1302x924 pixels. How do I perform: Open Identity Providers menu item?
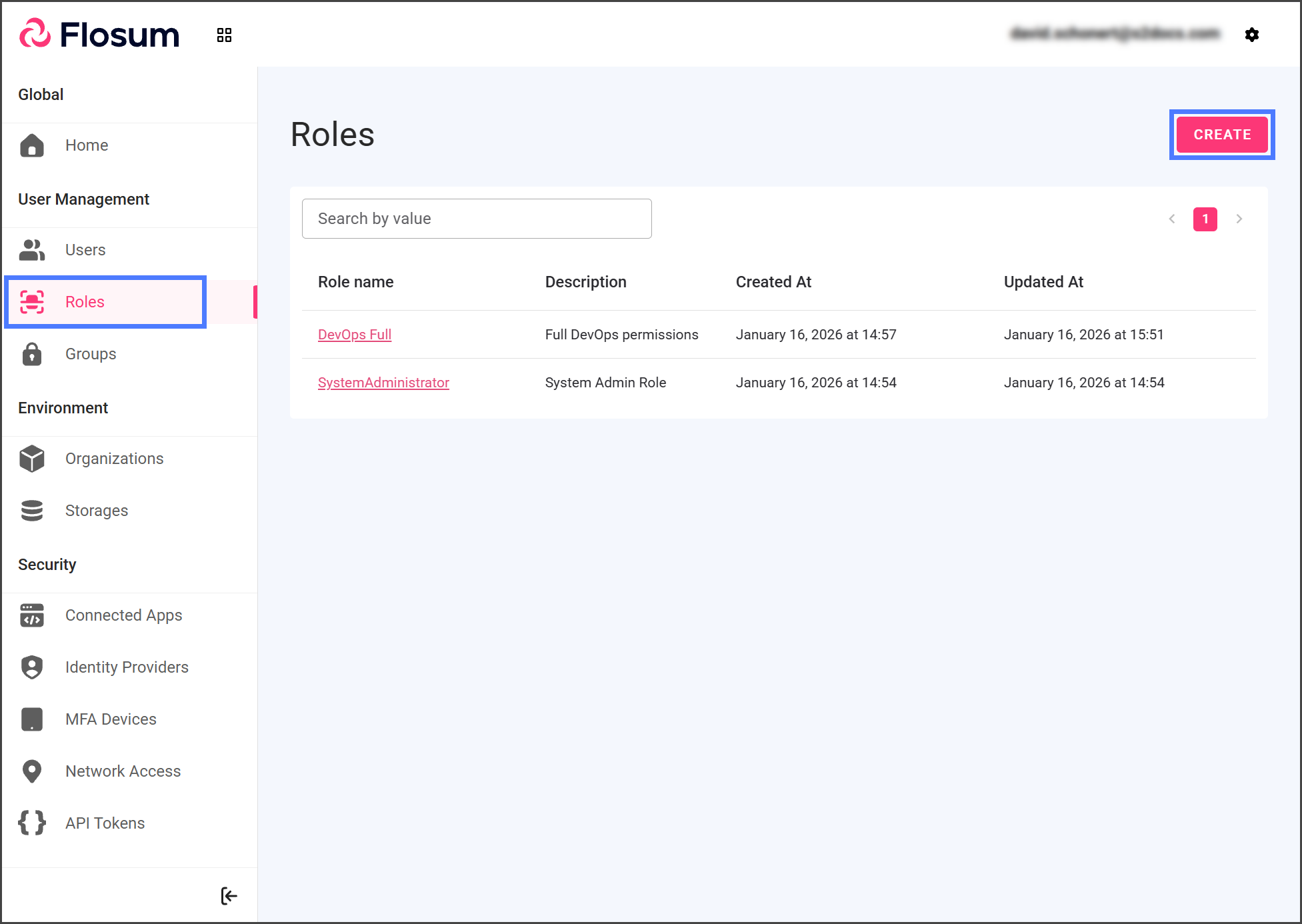click(x=127, y=667)
